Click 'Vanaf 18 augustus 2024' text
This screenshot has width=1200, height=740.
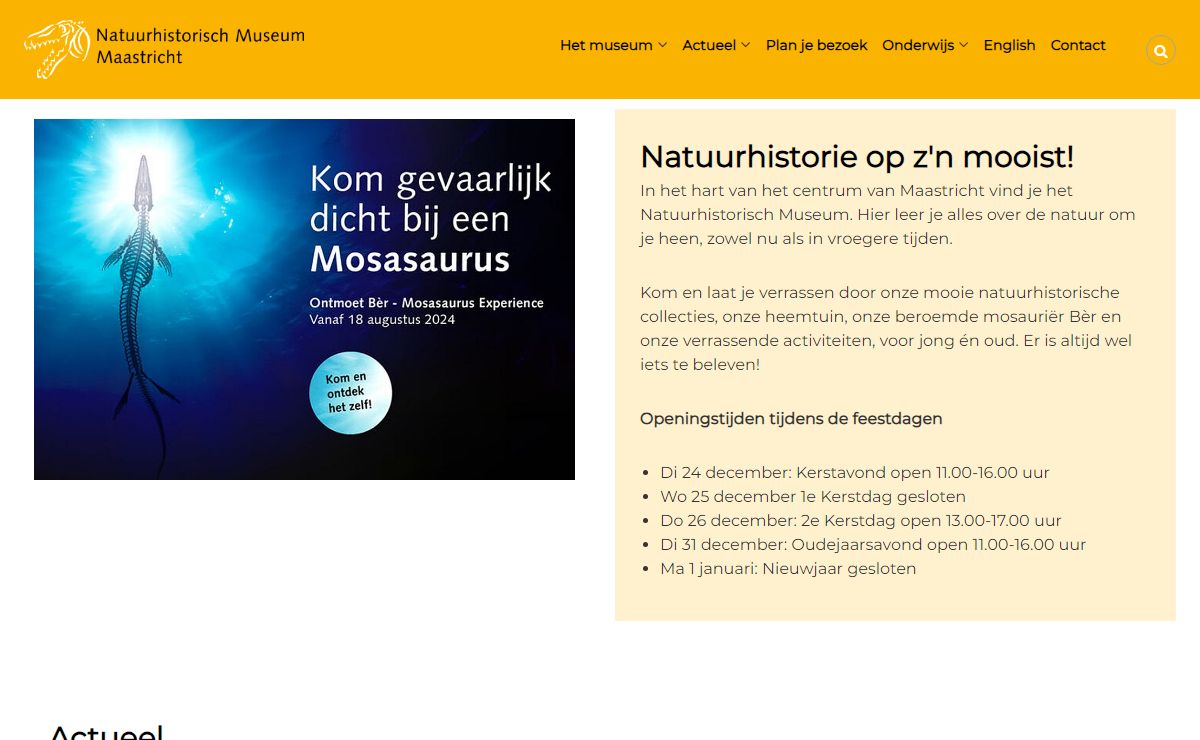[x=382, y=320]
